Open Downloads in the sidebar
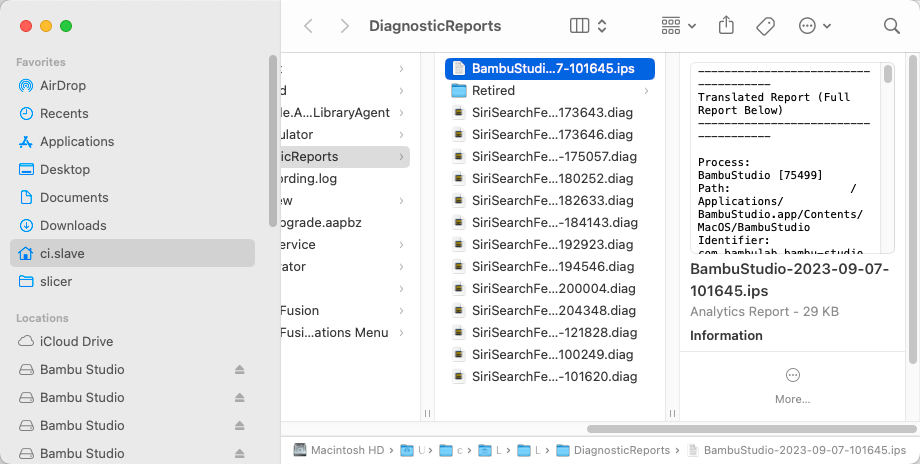 coord(133,225)
